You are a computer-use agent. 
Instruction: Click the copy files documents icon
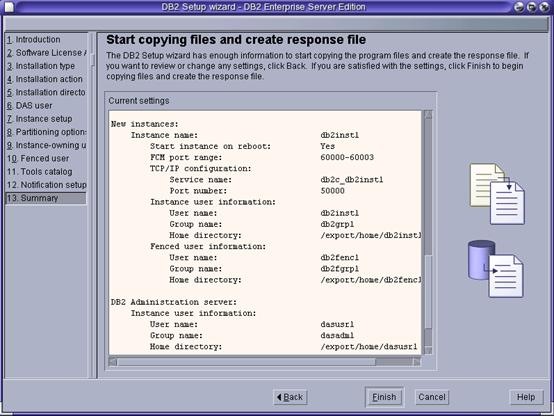(x=497, y=194)
